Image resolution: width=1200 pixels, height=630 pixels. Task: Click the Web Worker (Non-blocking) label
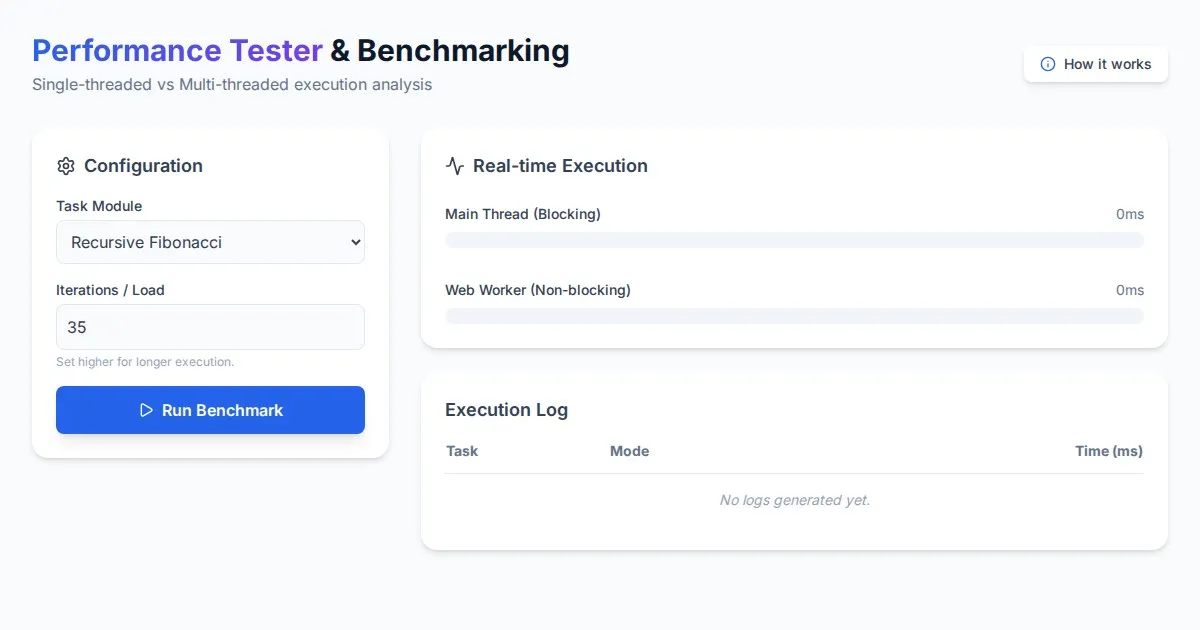pos(537,290)
